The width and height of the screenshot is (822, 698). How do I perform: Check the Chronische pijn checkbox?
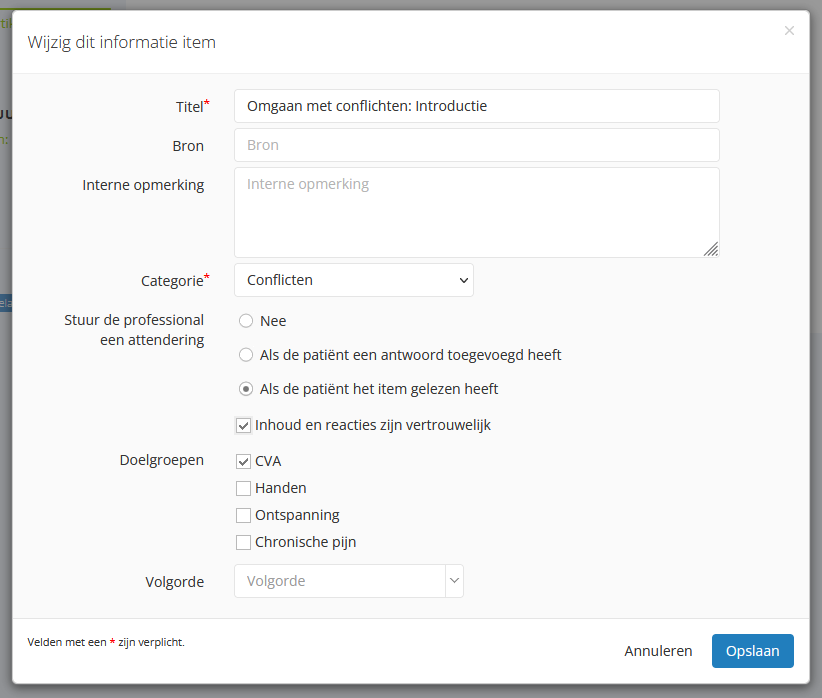244,543
